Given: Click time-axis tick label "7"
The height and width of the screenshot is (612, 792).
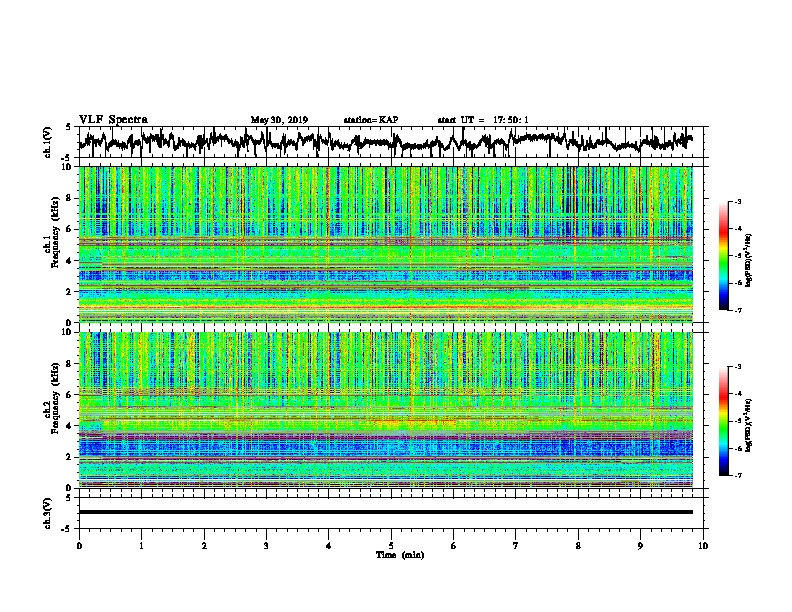Looking at the screenshot, I should [x=516, y=546].
